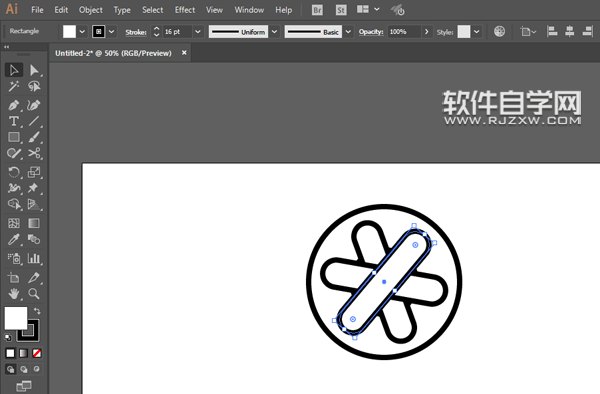Screen dimensions: 600x394
Task: Select the Gradient tool
Action: pyautogui.click(x=34, y=223)
